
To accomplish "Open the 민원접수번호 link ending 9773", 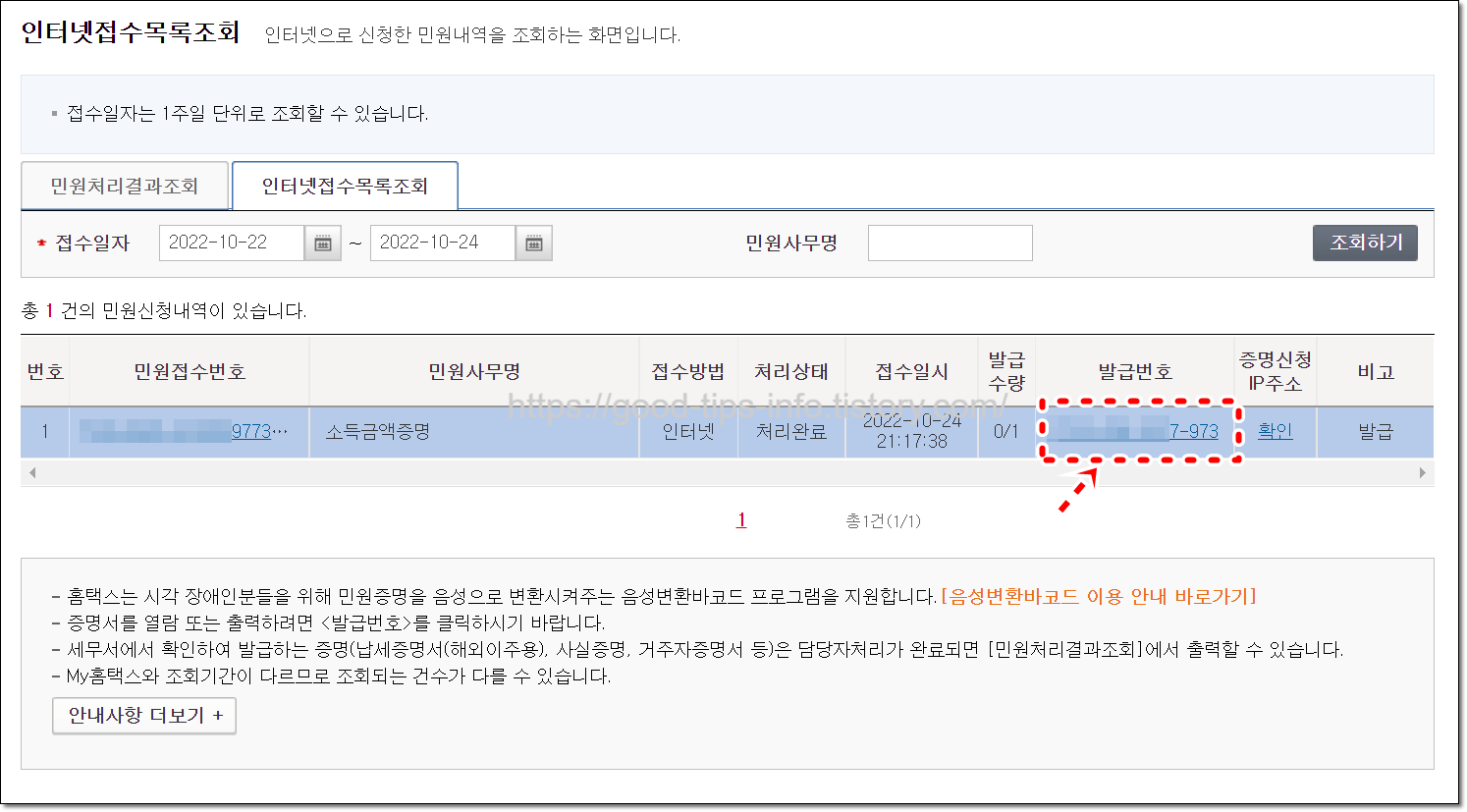I will click(x=184, y=431).
